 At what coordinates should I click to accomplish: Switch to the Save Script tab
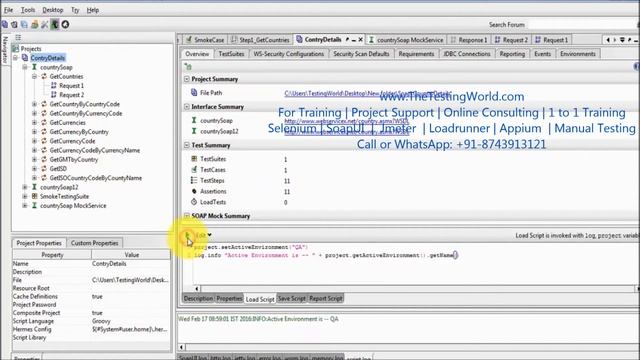pyautogui.click(x=291, y=298)
